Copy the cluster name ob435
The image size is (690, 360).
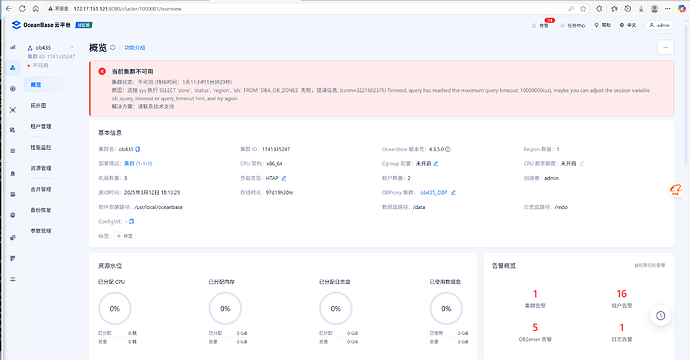tap(138, 149)
